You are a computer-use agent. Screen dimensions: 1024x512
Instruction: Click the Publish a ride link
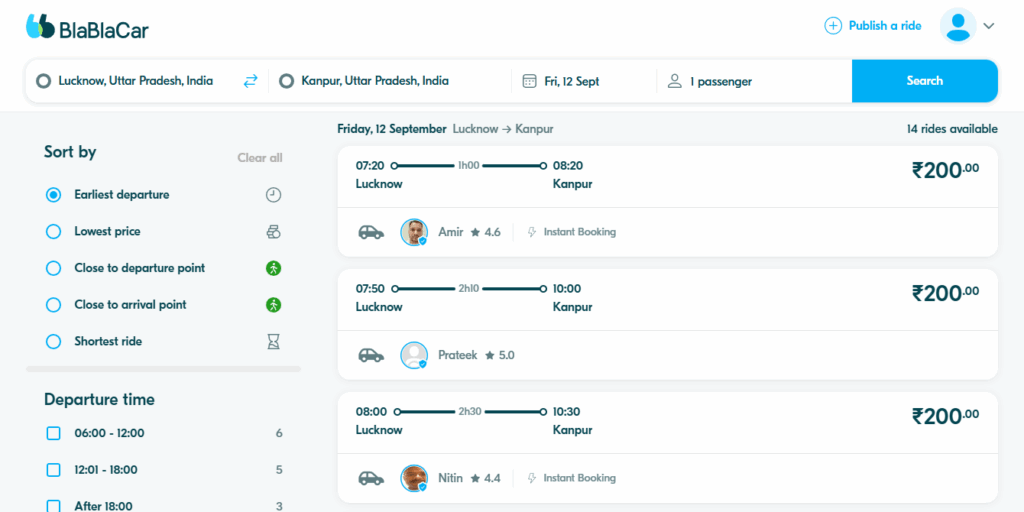coord(873,26)
